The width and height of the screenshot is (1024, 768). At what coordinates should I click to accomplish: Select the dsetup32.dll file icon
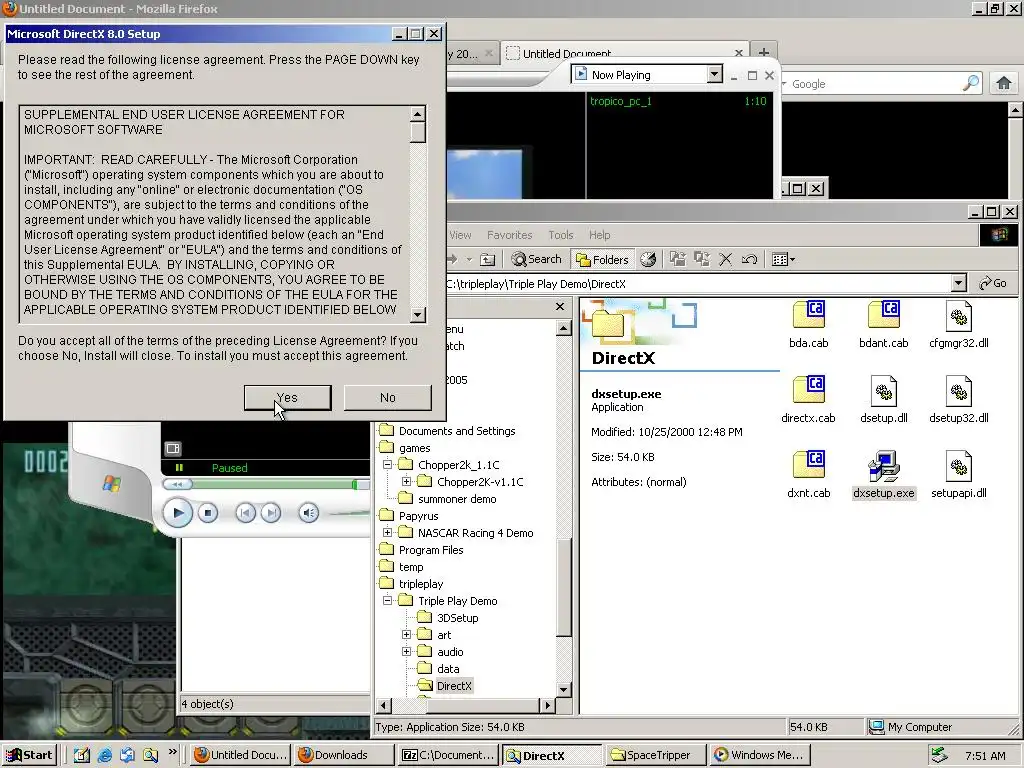pos(959,400)
